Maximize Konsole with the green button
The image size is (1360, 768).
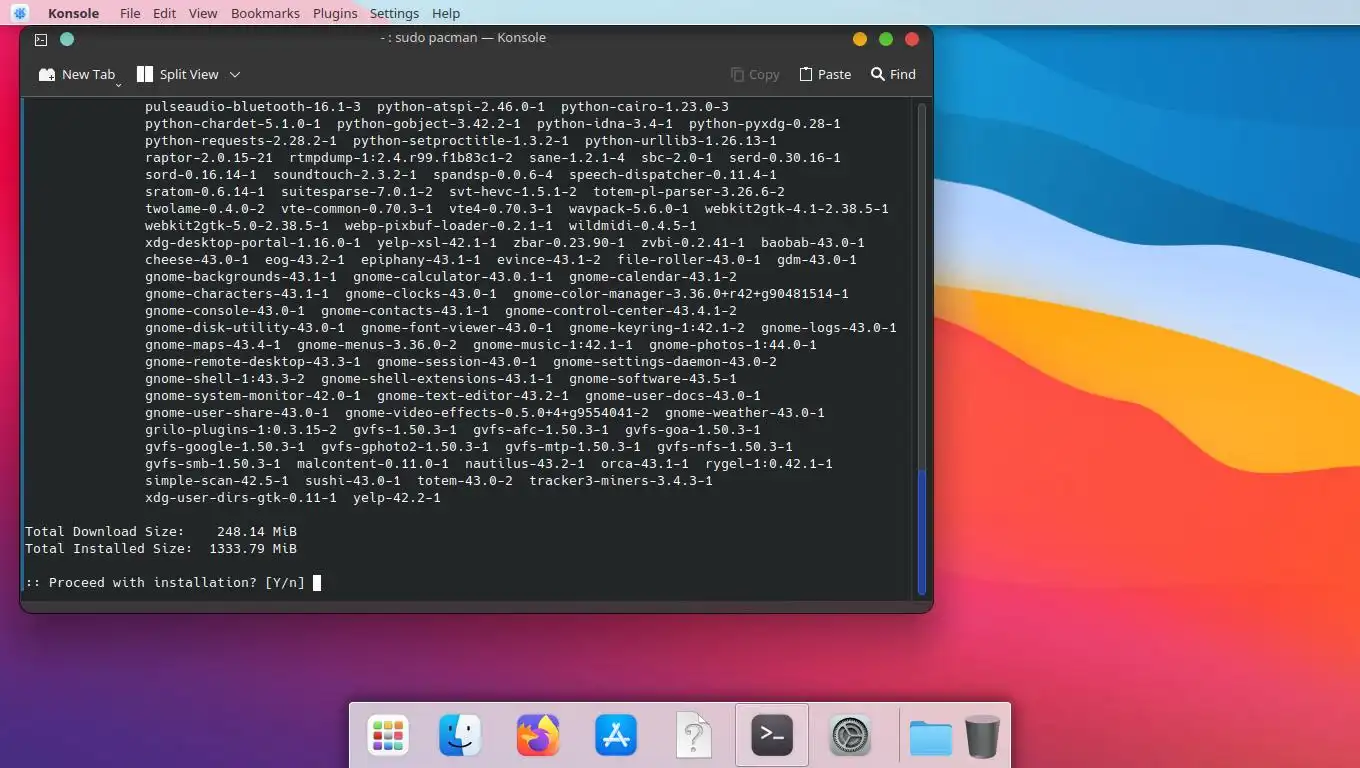click(x=885, y=39)
